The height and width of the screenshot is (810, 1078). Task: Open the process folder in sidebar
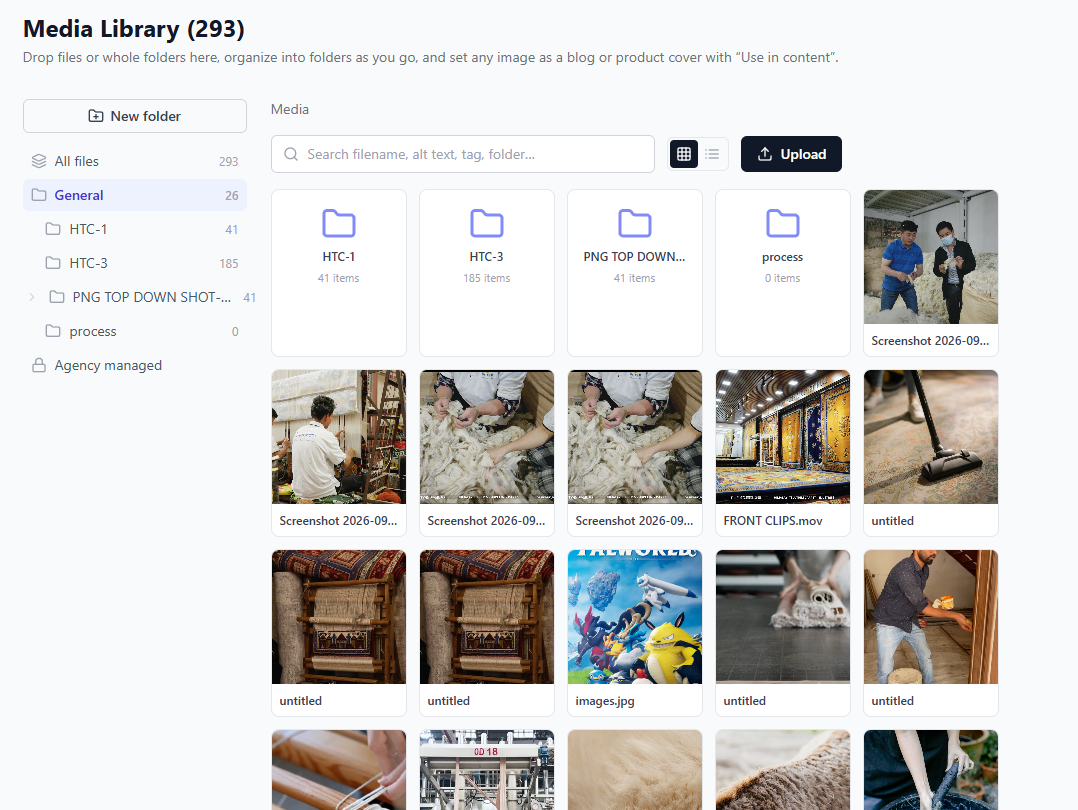pos(135,331)
